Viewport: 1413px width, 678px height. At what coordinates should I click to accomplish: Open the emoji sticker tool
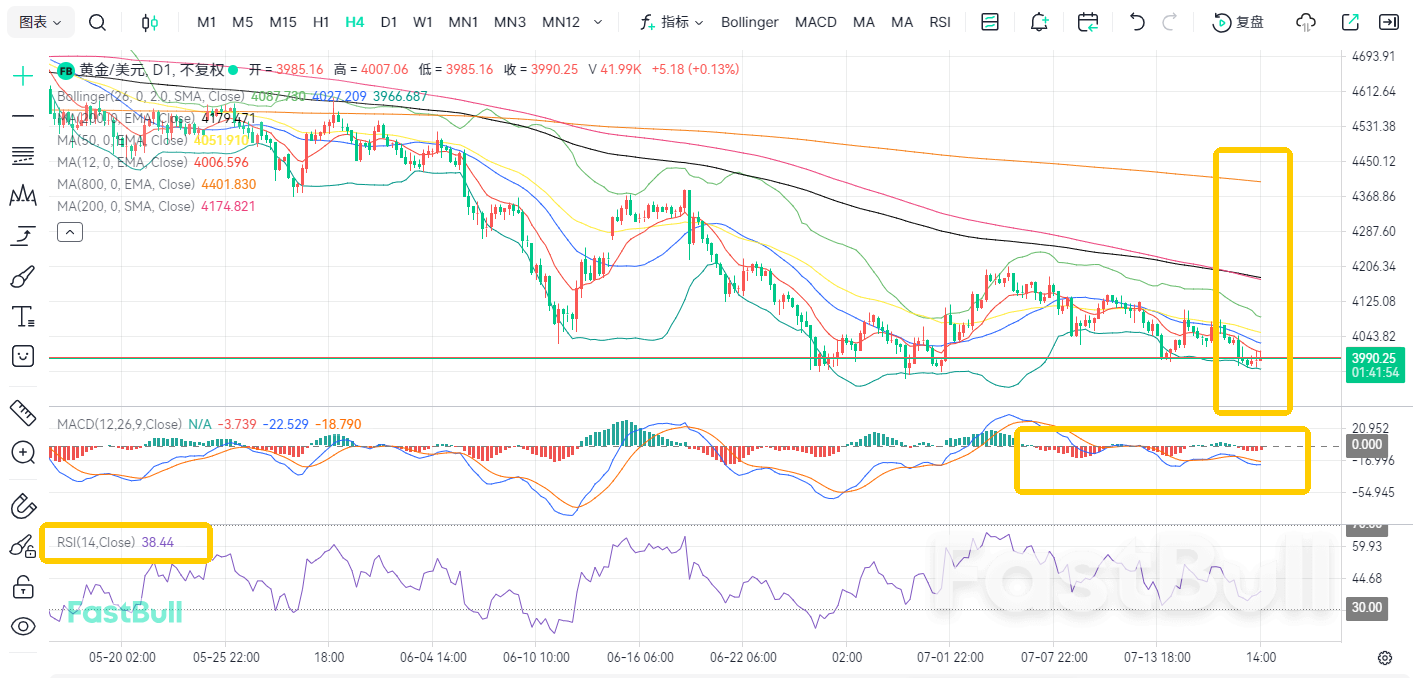[x=22, y=356]
